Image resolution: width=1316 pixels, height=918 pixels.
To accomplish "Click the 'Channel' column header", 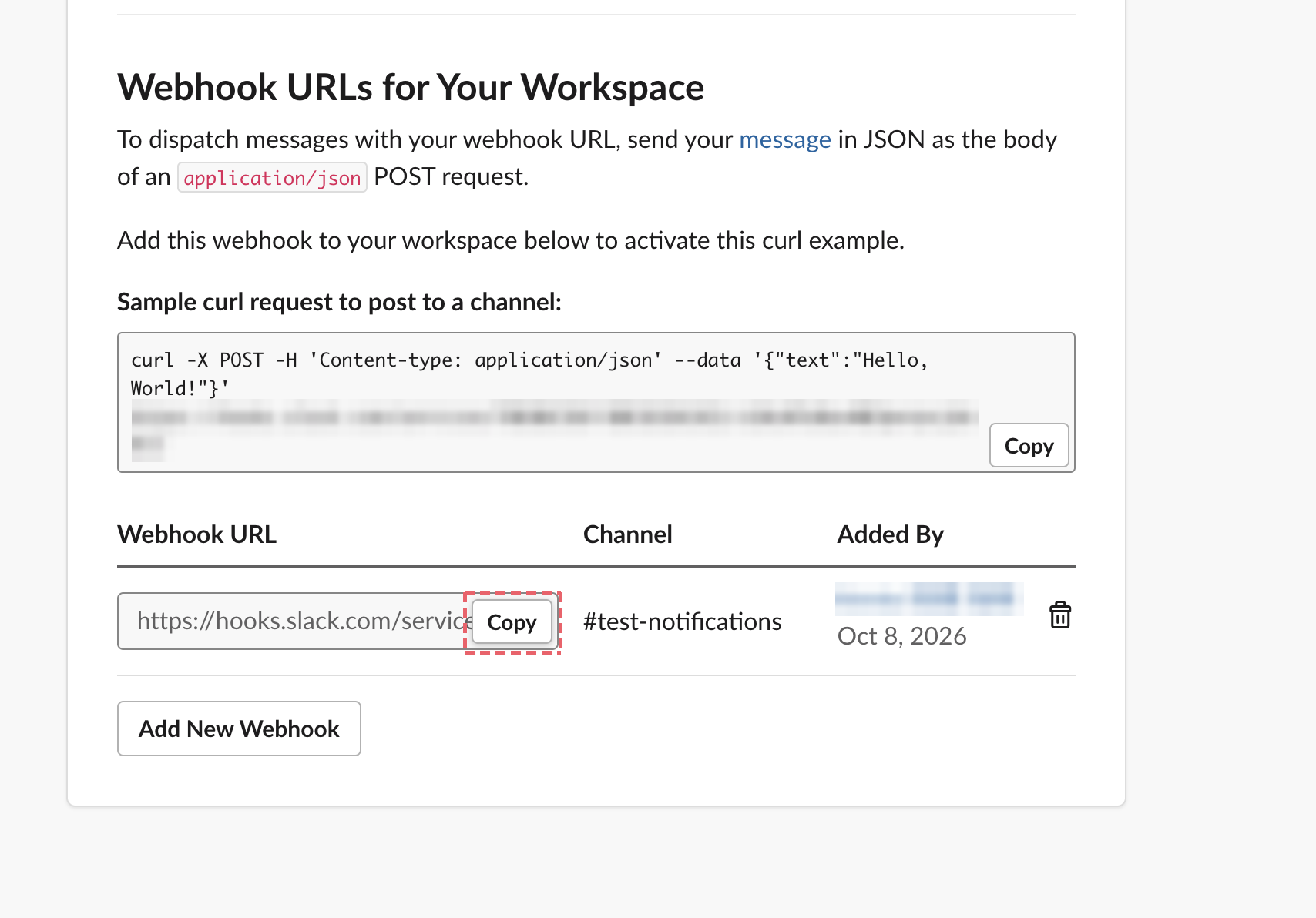I will 627,534.
